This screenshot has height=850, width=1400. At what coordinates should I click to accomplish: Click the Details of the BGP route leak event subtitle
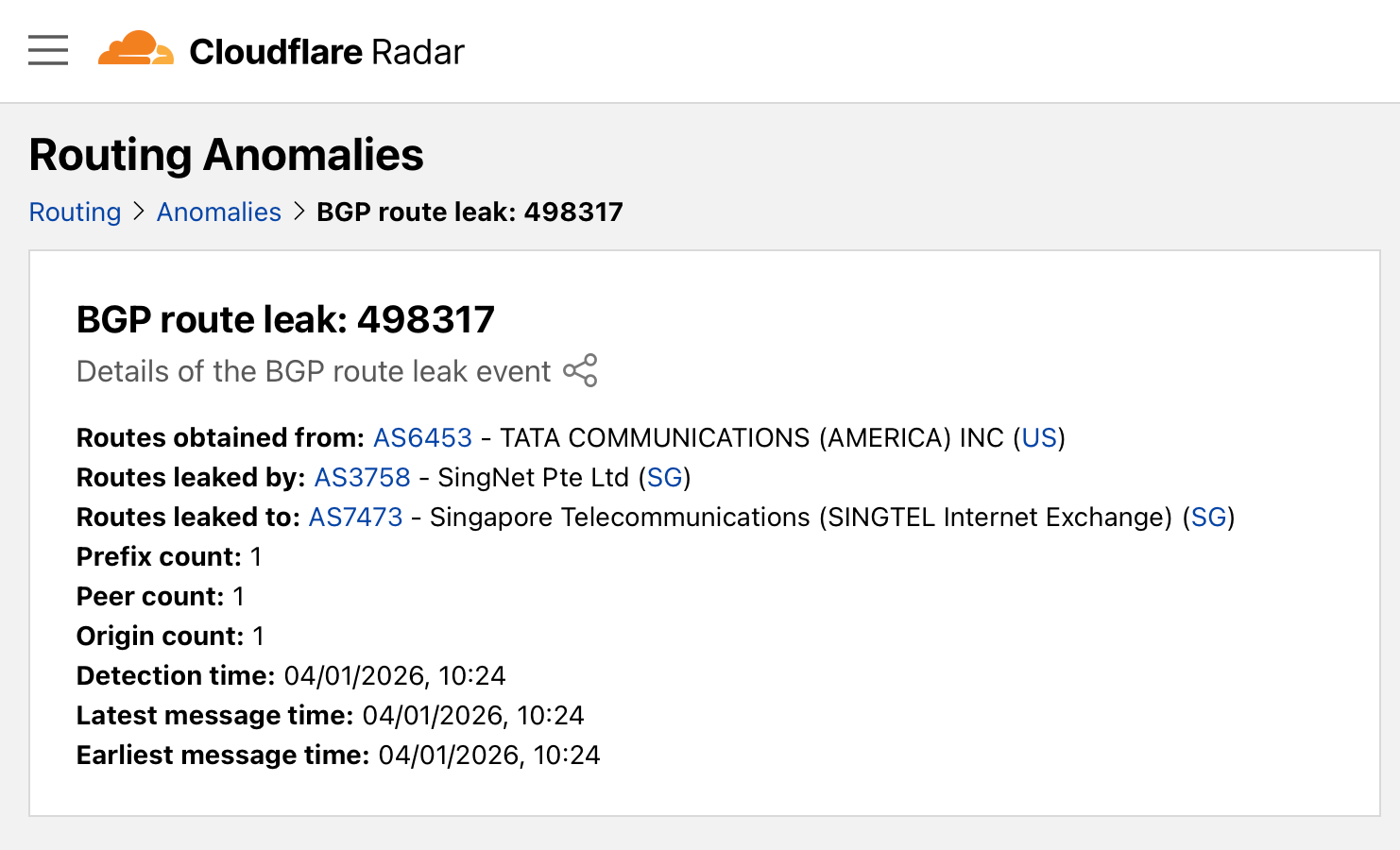[314, 371]
